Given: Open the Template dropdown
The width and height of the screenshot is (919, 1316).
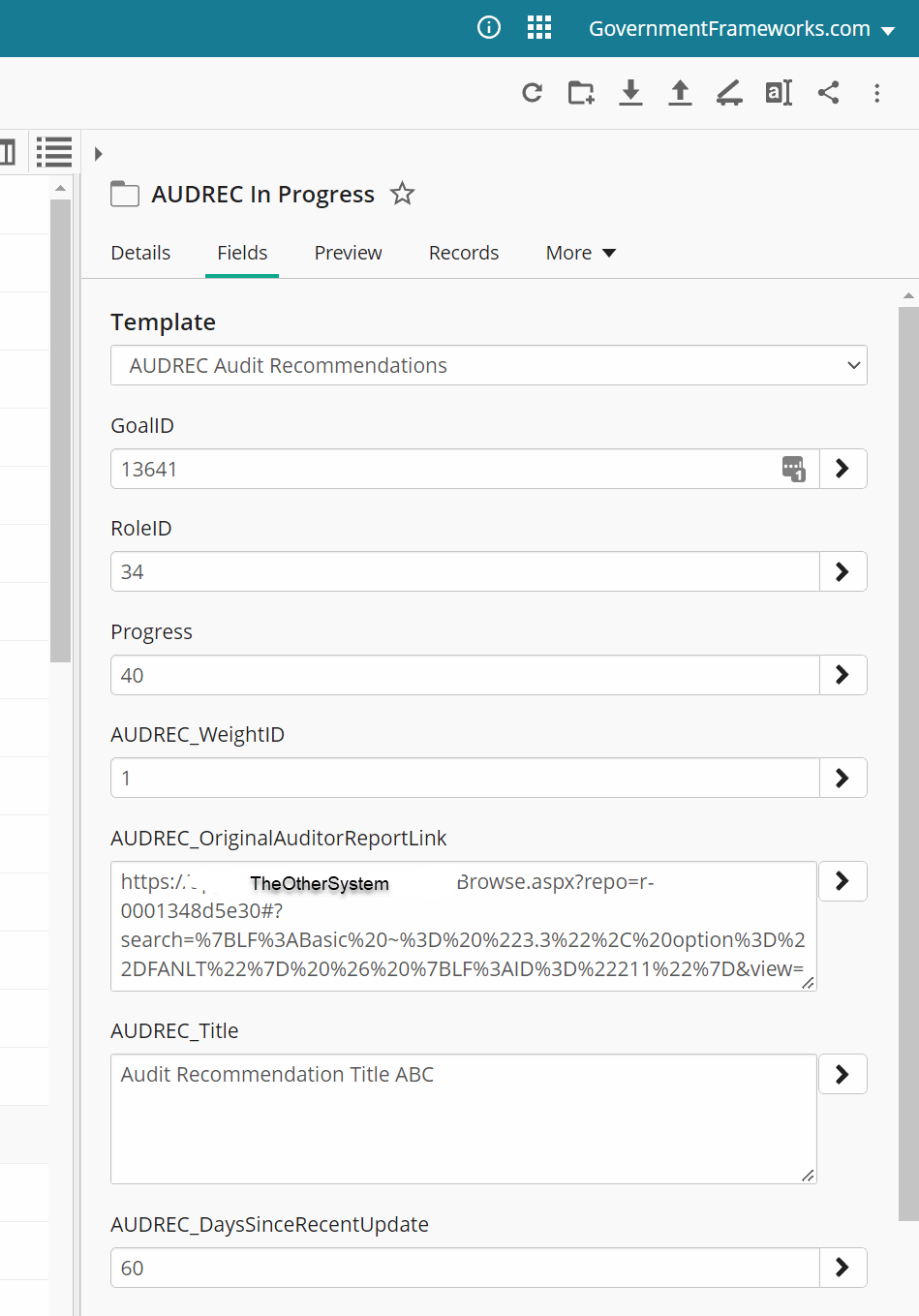Looking at the screenshot, I should [x=488, y=366].
